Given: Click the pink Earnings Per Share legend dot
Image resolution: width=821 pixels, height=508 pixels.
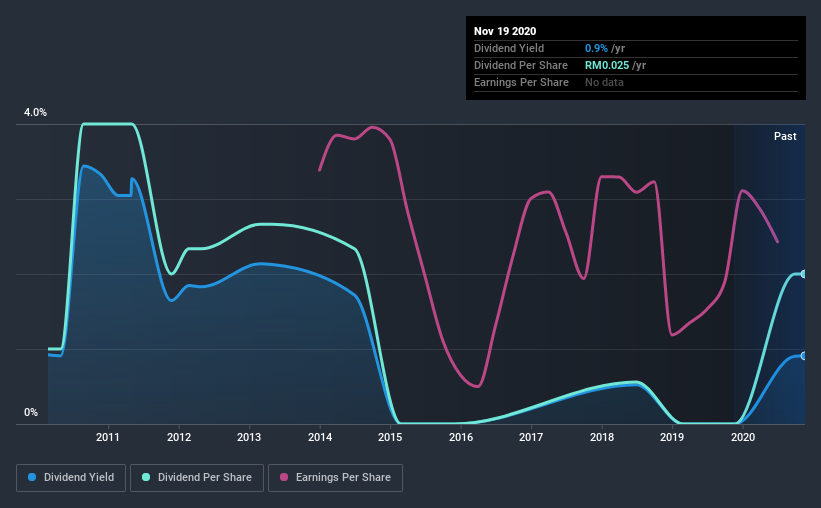Looking at the screenshot, I should 284,477.
